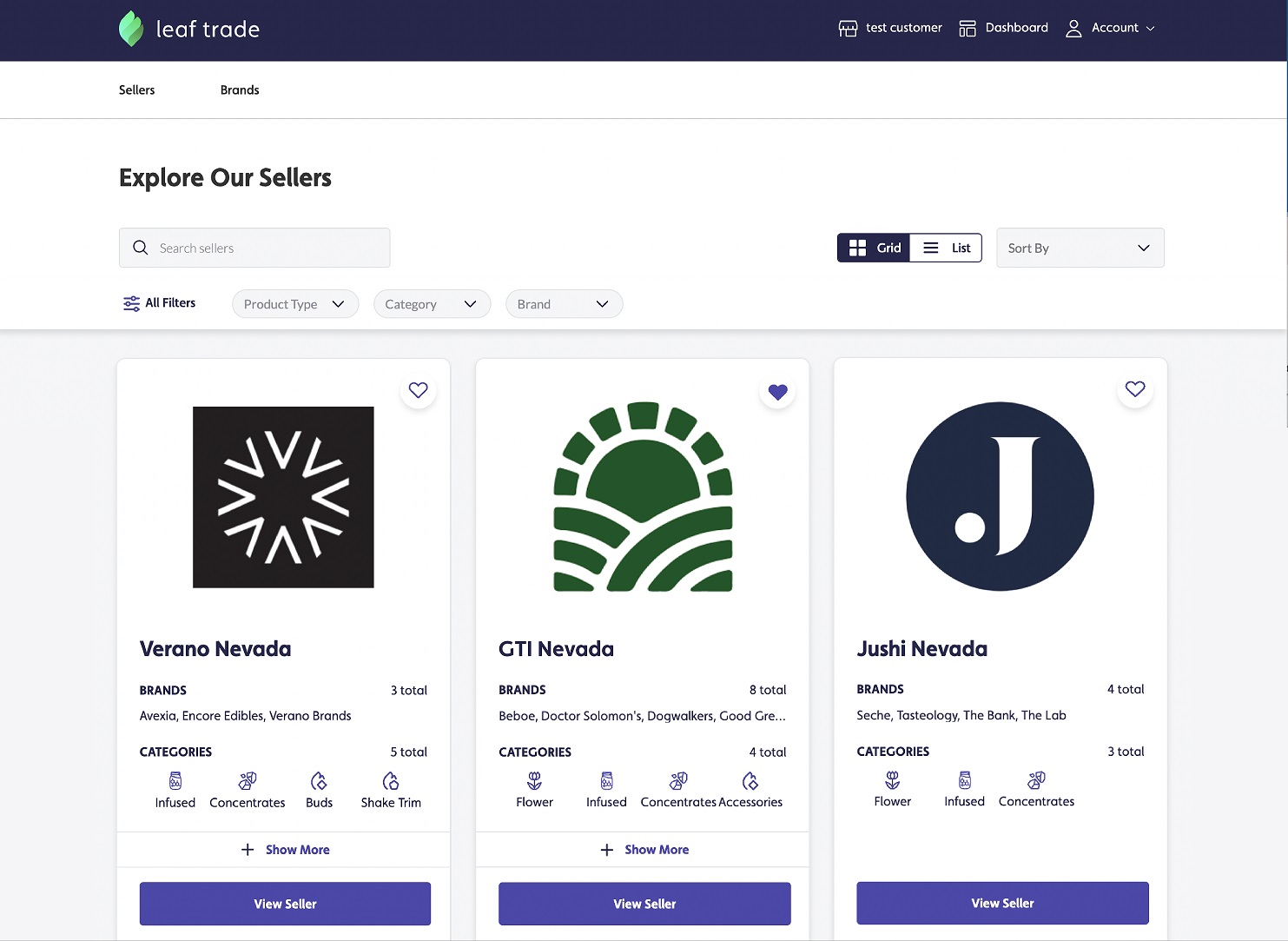Click View Seller for Jushi Nevada

point(1002,903)
